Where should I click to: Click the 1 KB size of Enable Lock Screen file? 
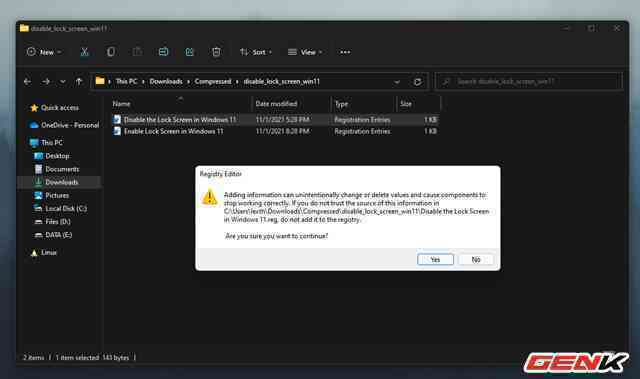point(430,131)
